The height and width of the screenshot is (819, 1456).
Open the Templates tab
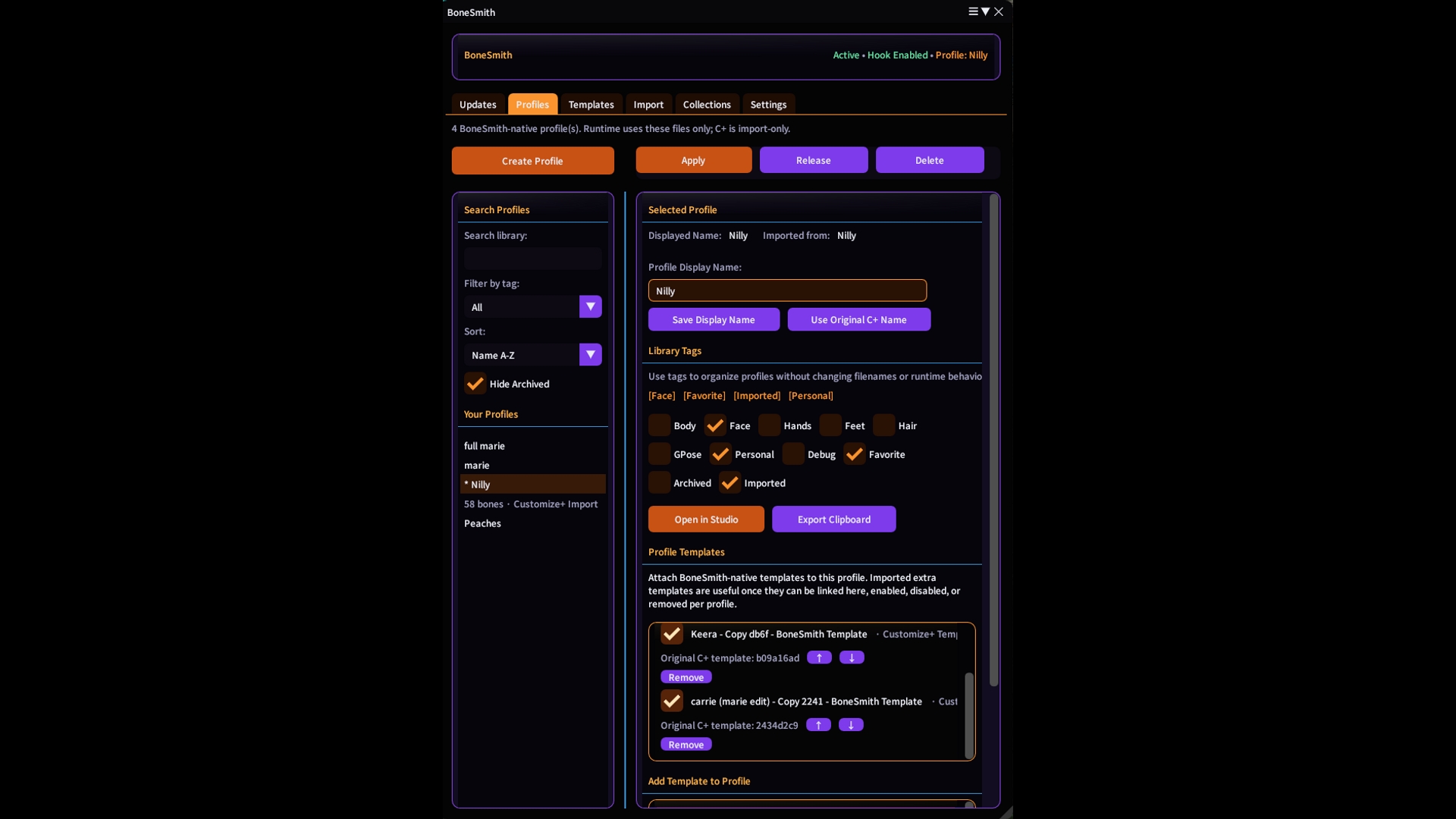[591, 105]
